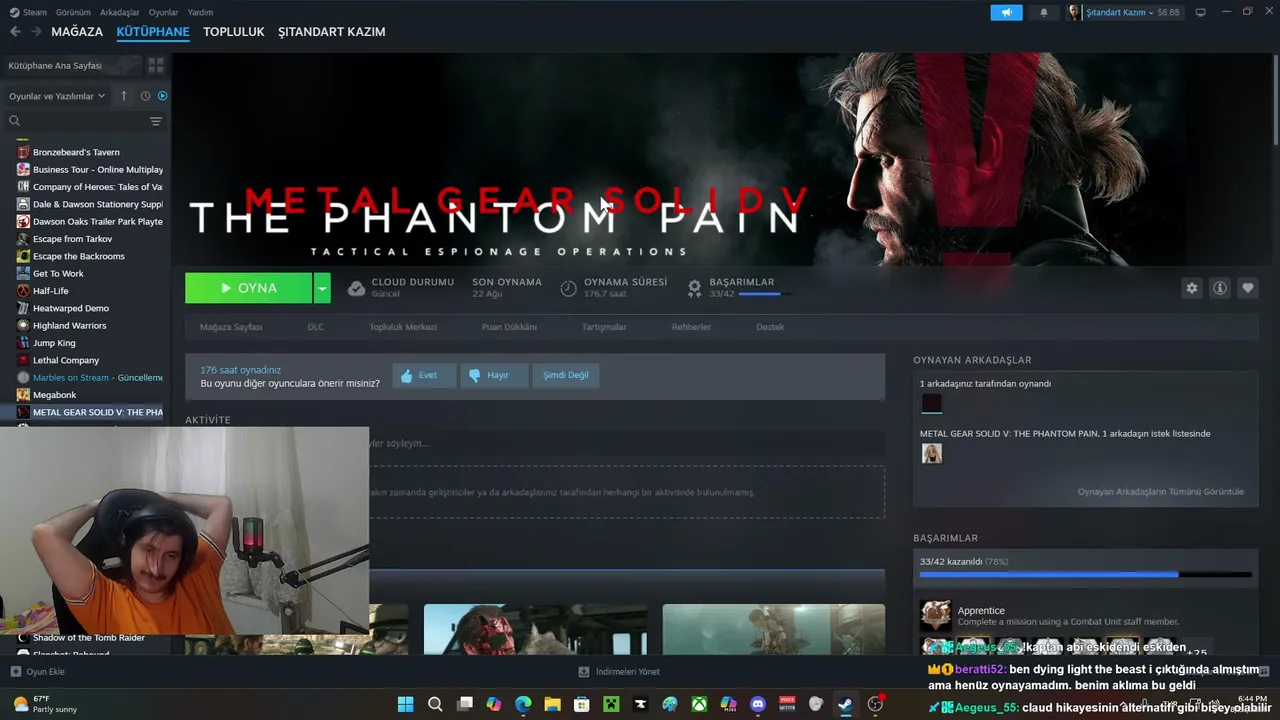The width and height of the screenshot is (1280, 720).
Task: Click the Oynama Süresi clock icon
Action: click(568, 288)
